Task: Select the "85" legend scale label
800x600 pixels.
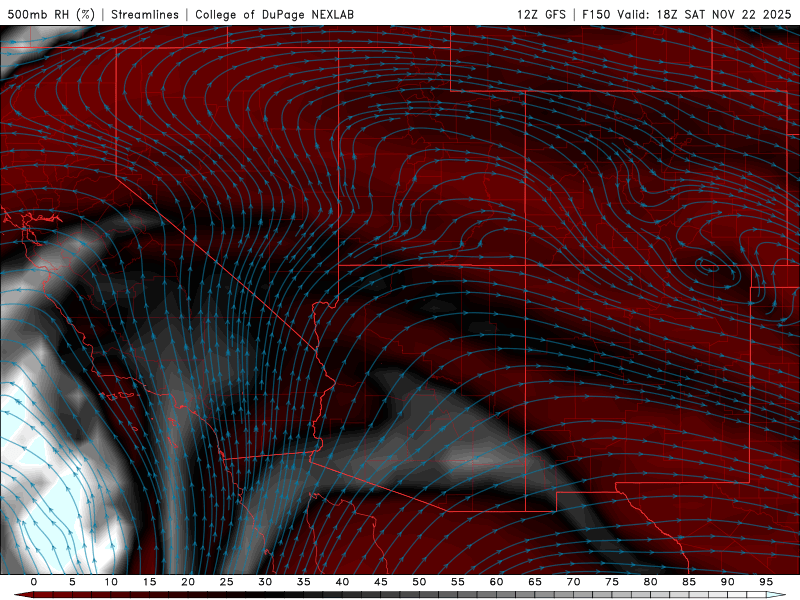Action: (689, 582)
